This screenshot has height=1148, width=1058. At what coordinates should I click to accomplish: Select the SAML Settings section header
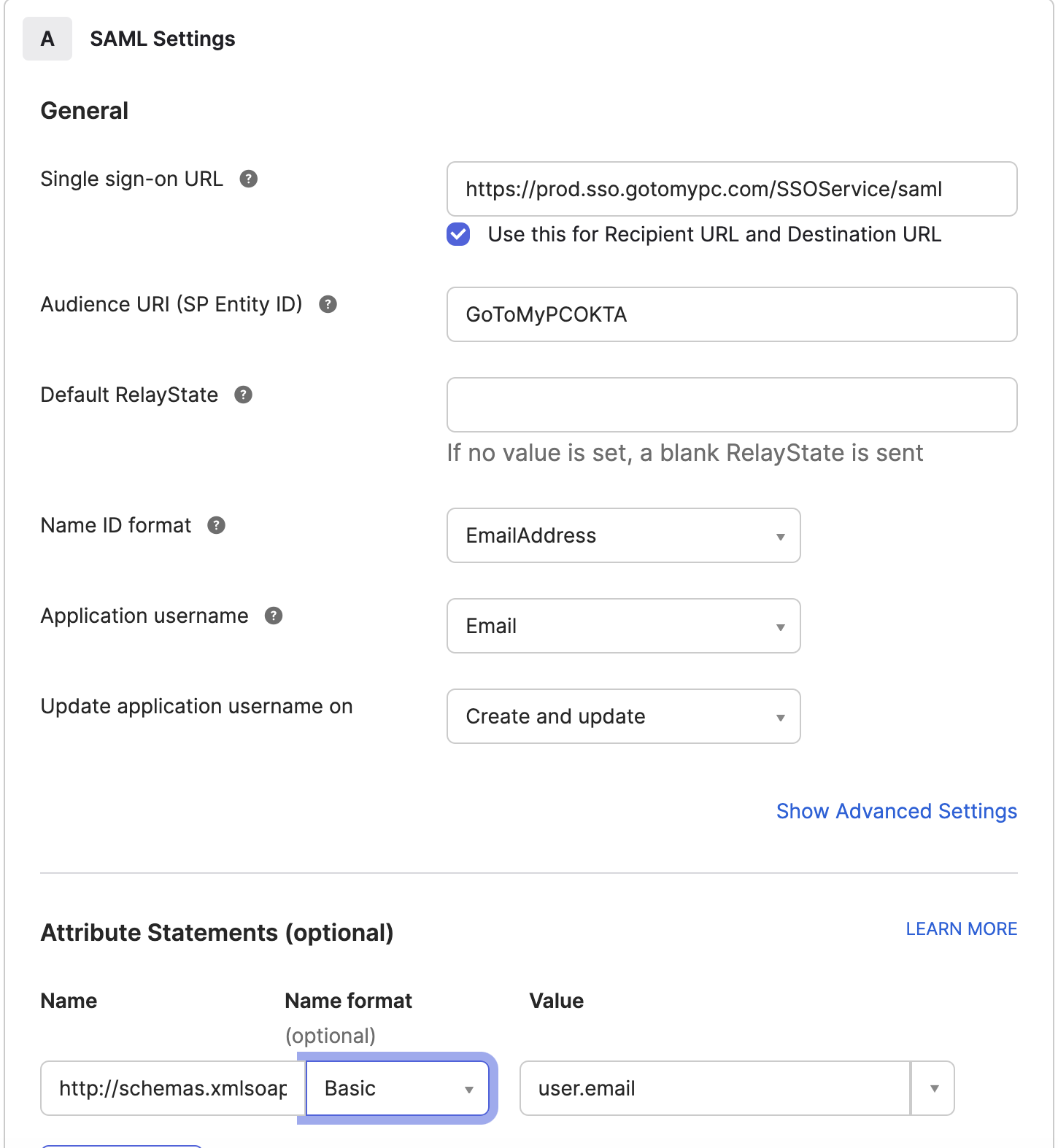(162, 39)
